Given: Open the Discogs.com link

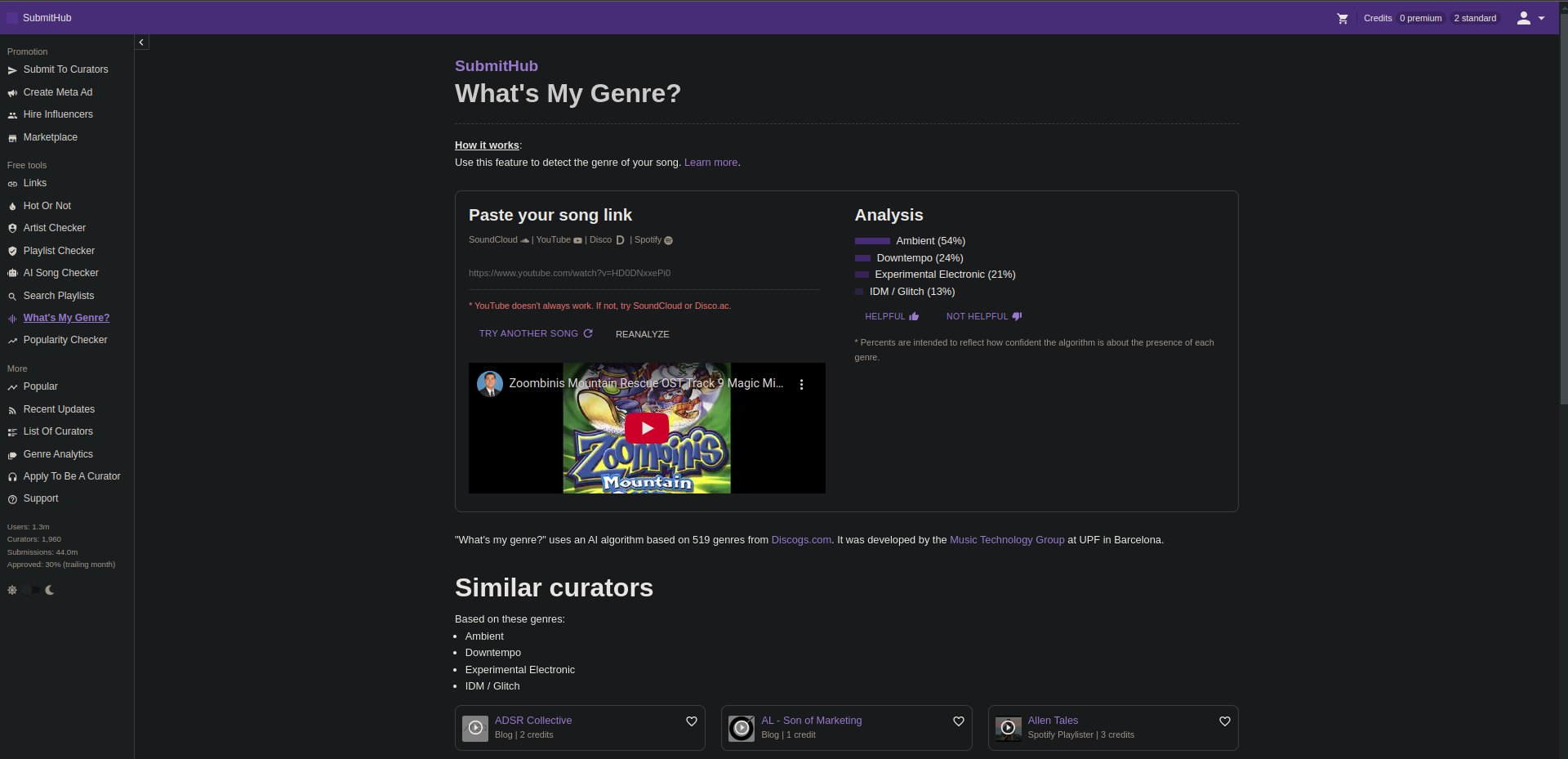Looking at the screenshot, I should (x=800, y=540).
